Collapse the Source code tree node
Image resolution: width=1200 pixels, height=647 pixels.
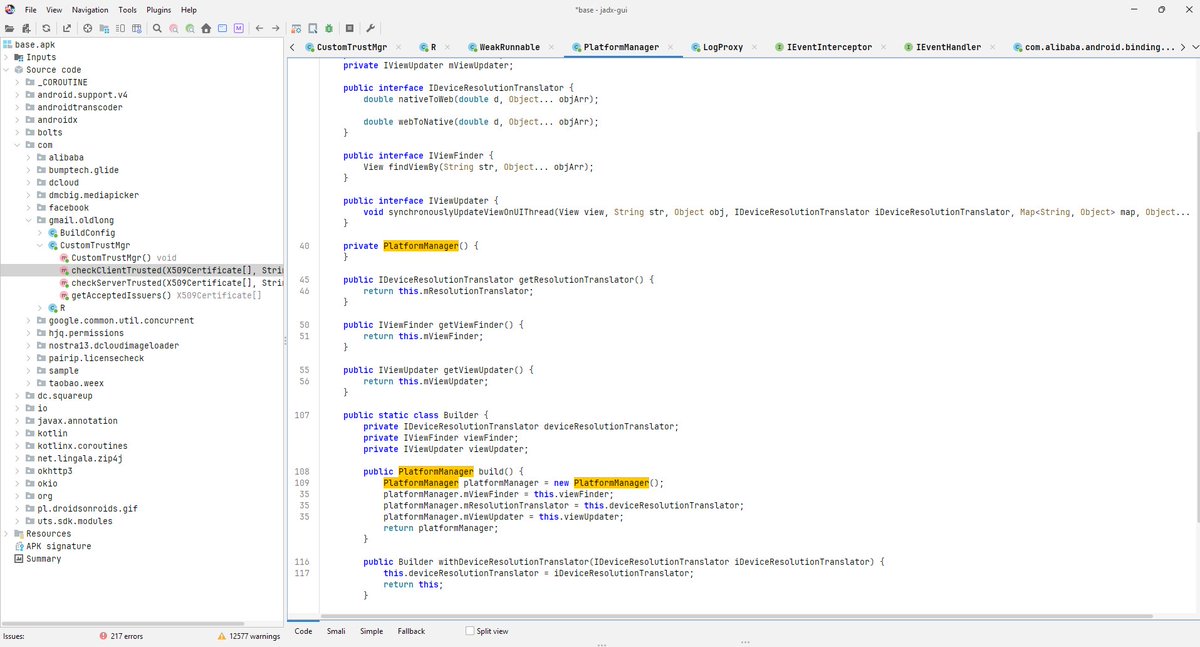pyautogui.click(x=6, y=70)
